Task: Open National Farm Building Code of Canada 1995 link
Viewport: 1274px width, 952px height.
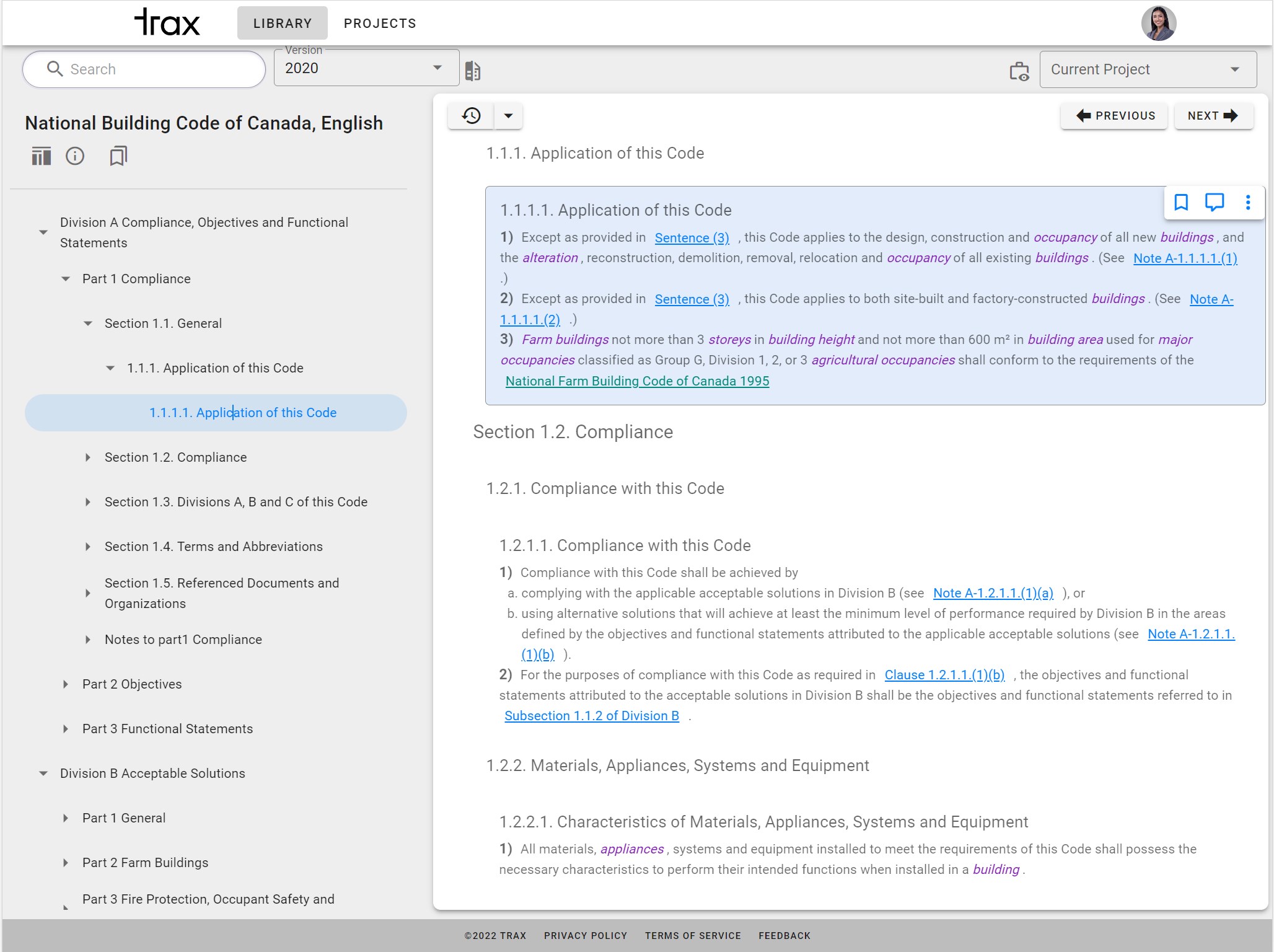Action: [x=637, y=381]
